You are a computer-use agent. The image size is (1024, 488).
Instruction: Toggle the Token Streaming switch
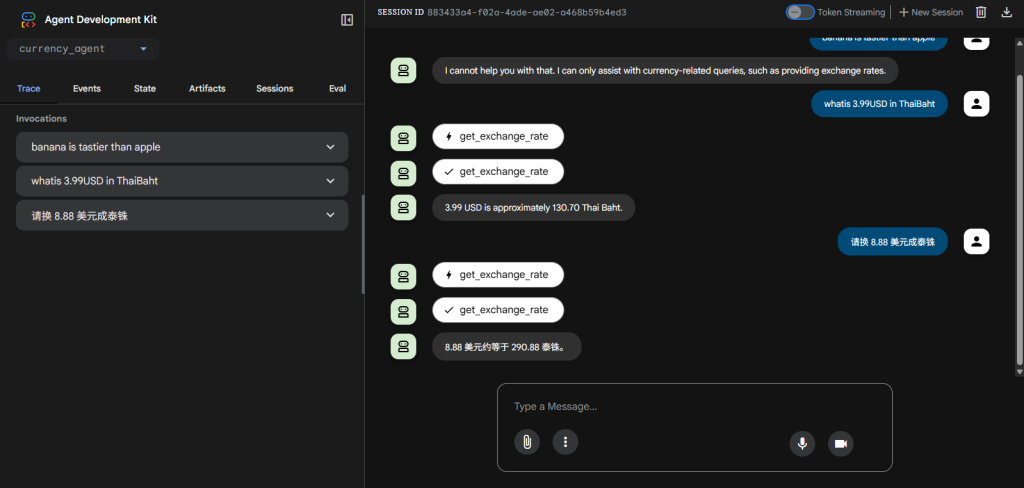click(800, 12)
